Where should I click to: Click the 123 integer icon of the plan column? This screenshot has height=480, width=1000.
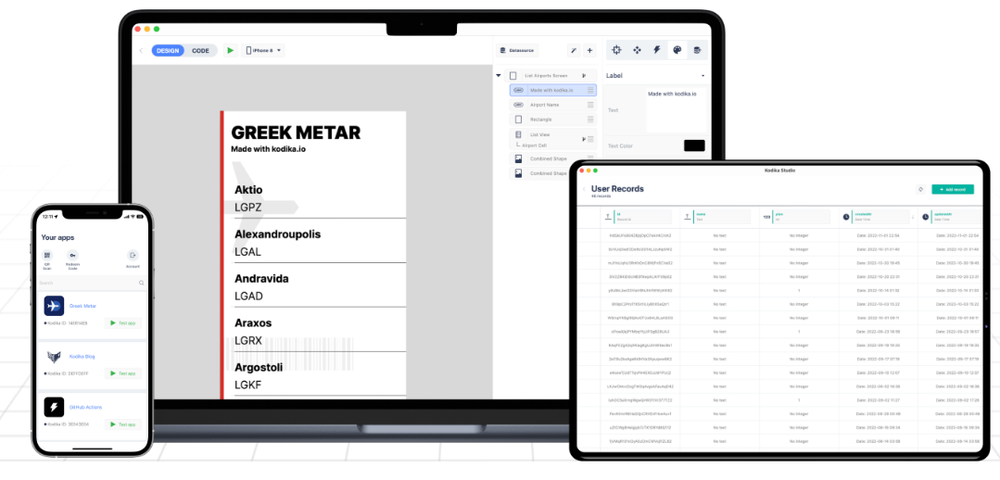click(766, 217)
